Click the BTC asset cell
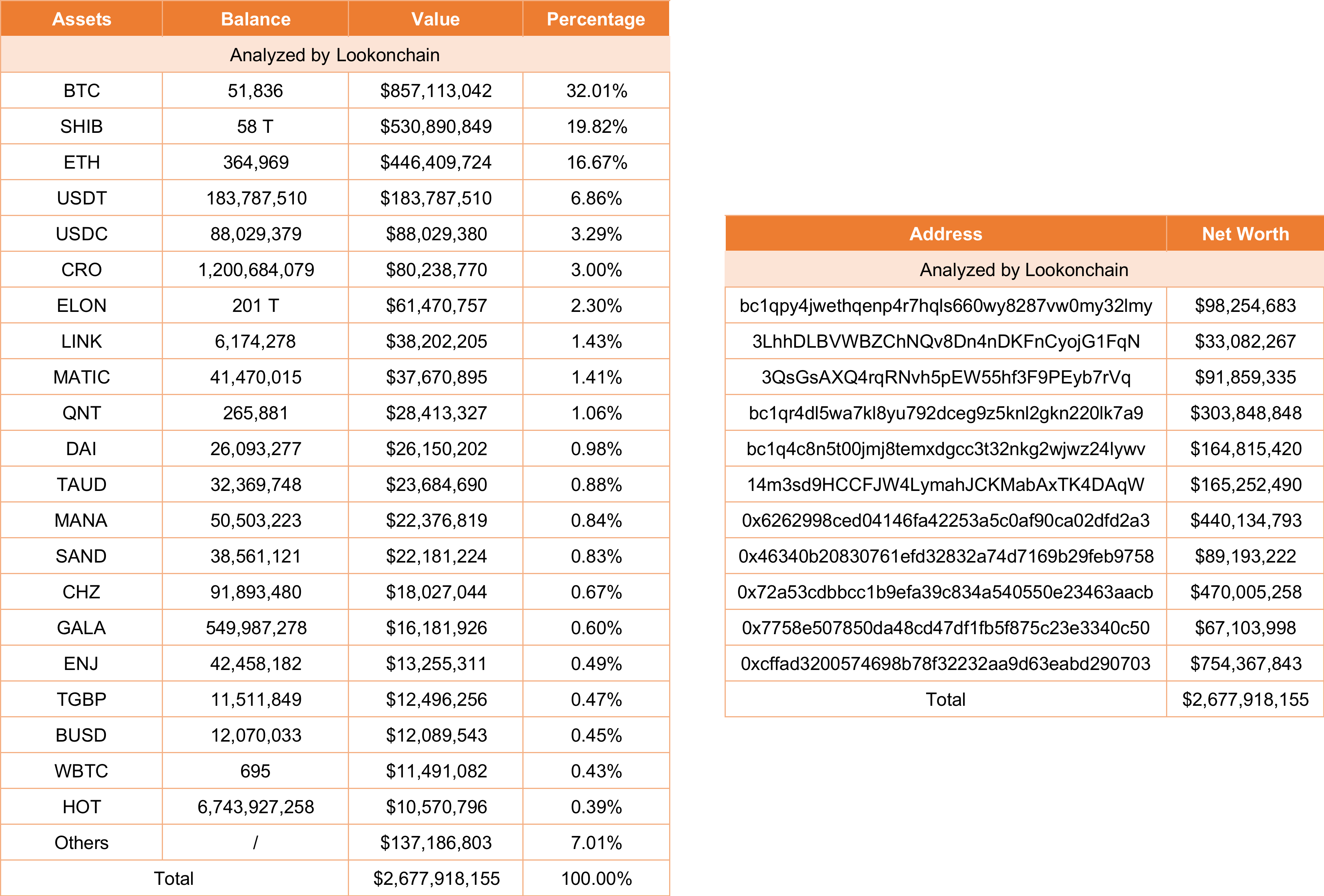 coord(81,90)
